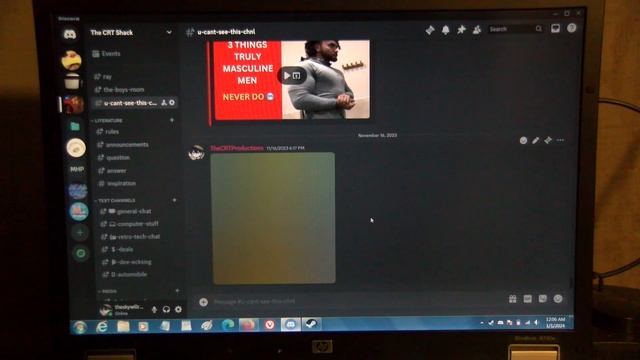640x360 pixels.
Task: Open the general-chat channel
Action: (126, 211)
